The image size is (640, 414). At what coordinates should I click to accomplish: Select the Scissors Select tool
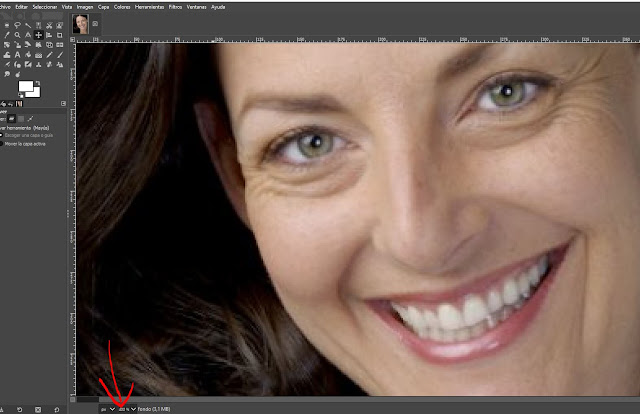point(49,25)
